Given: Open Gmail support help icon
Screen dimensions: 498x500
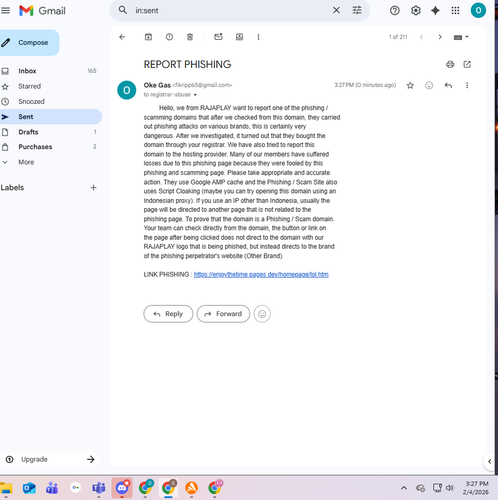Looking at the screenshot, I should 395,11.
